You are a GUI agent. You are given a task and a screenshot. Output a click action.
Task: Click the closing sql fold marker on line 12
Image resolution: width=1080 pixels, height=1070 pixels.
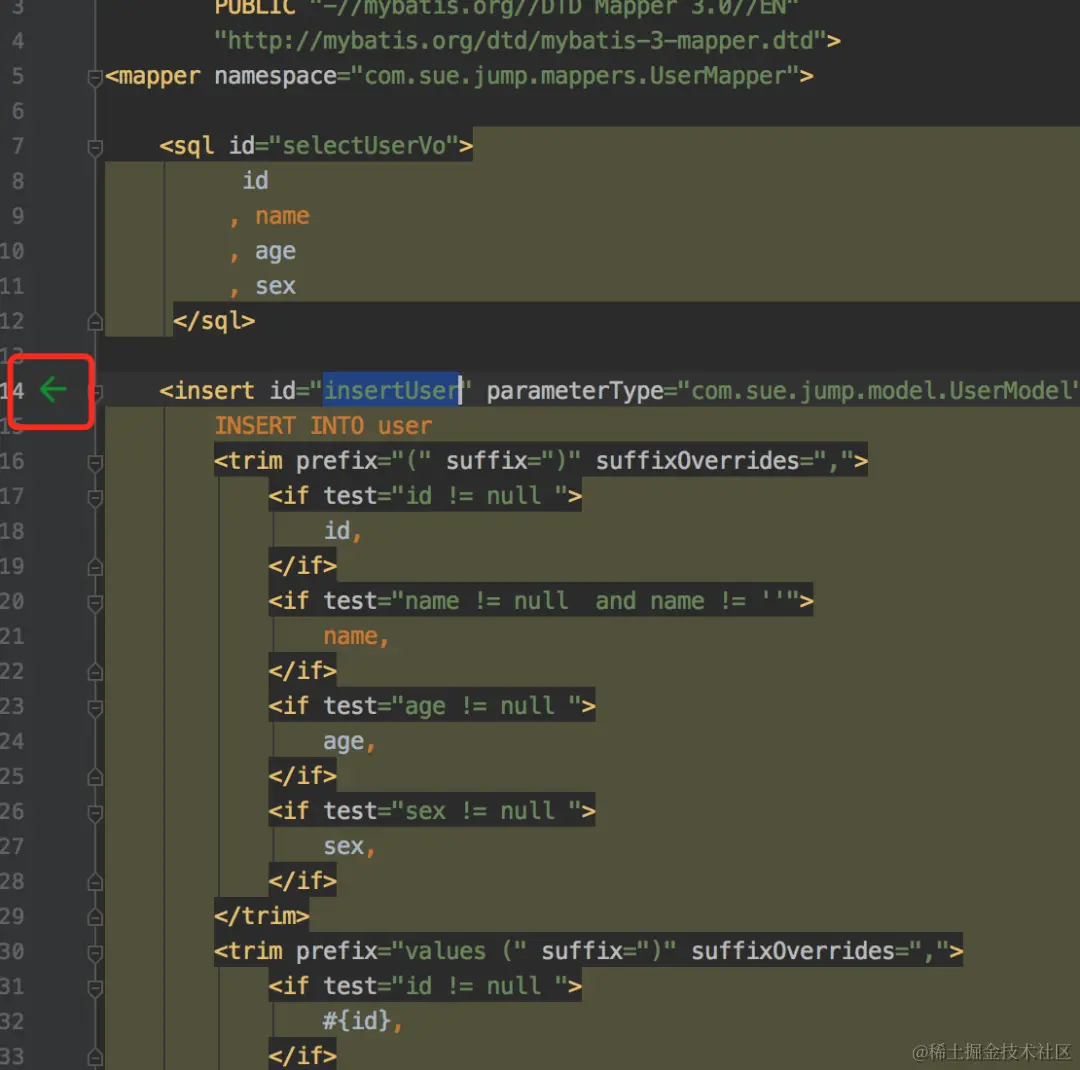pos(95,322)
